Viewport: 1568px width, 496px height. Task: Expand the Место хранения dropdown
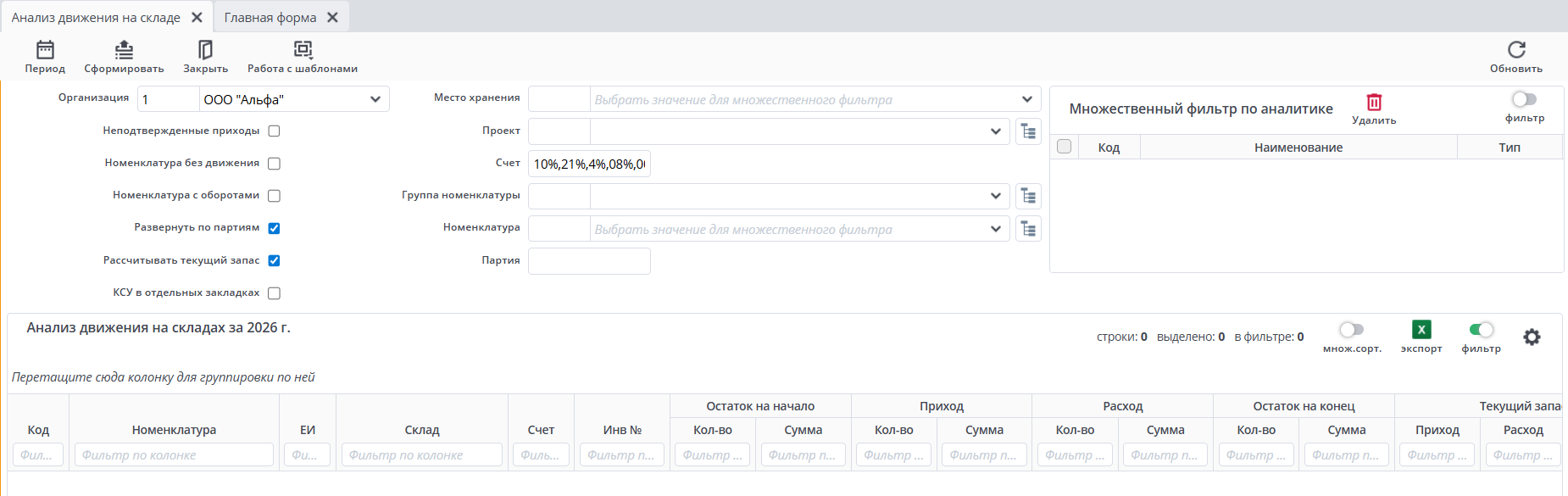pos(1027,99)
